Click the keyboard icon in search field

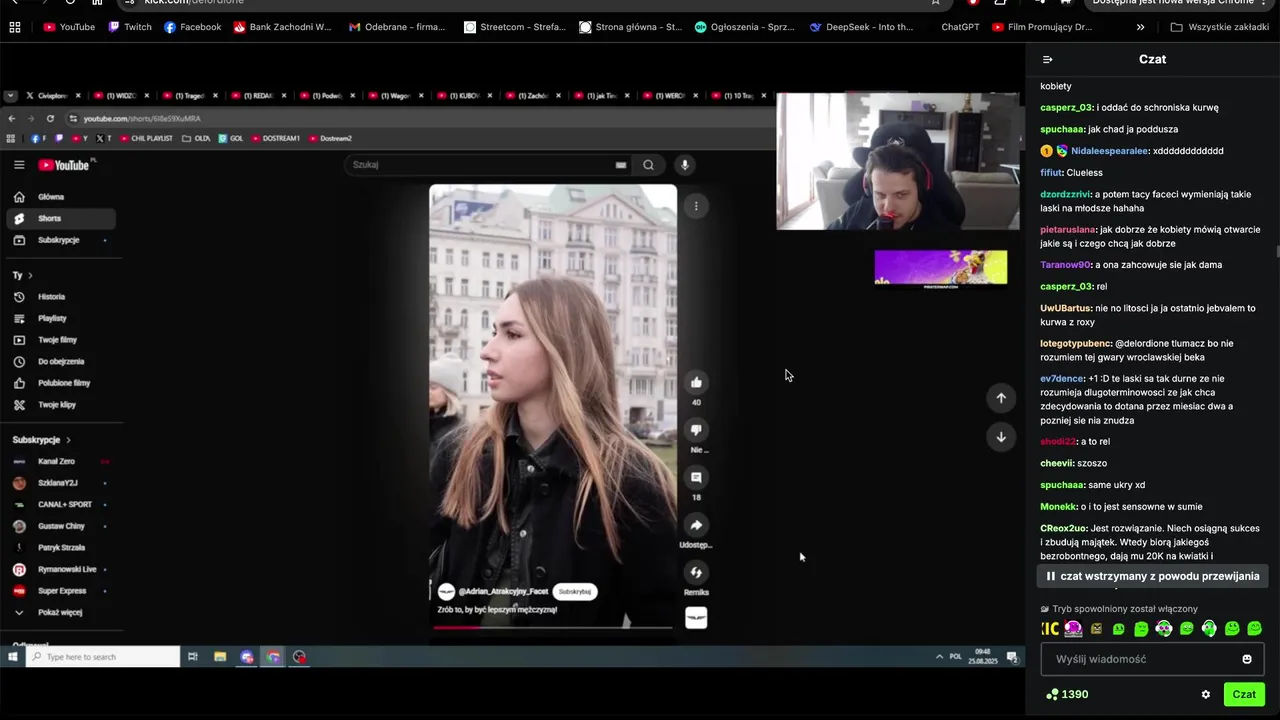coord(621,165)
